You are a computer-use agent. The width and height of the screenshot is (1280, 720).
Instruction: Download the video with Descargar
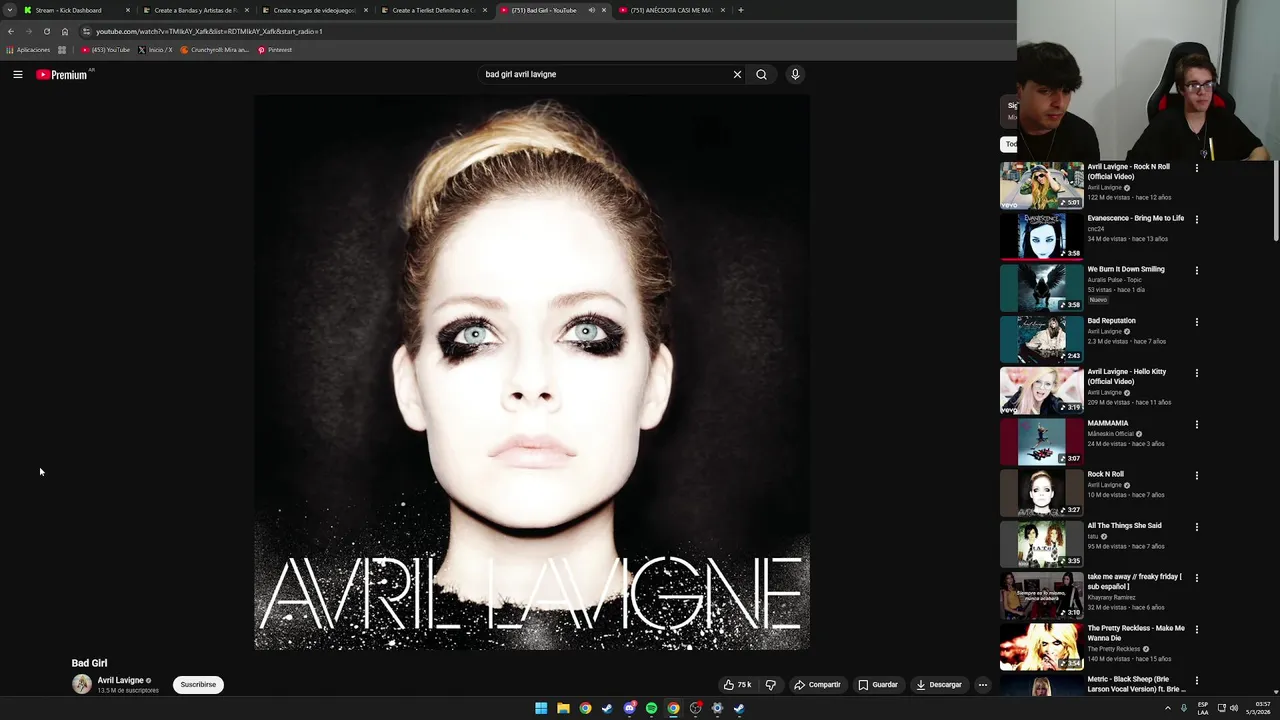pyautogui.click(x=939, y=685)
